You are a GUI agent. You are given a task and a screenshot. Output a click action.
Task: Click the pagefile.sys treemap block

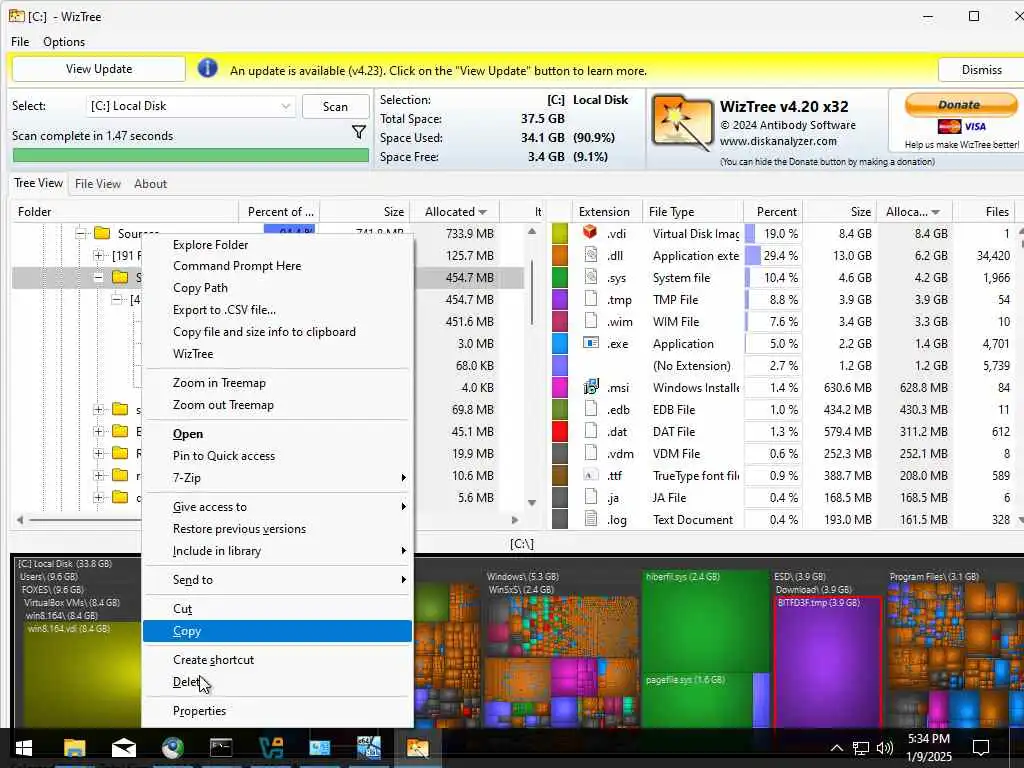coord(697,702)
